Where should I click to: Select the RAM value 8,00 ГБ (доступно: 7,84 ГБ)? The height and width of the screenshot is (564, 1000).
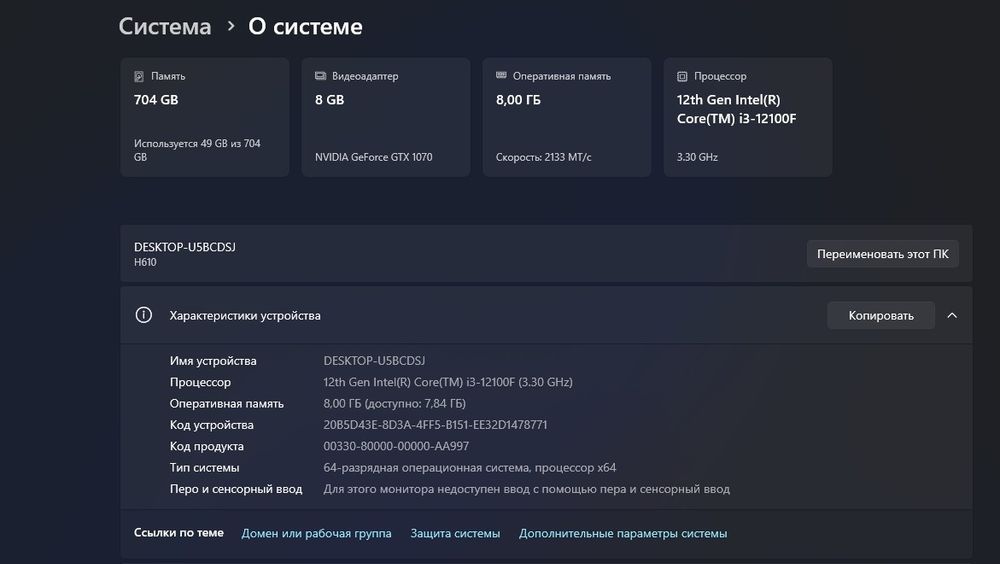coord(394,403)
